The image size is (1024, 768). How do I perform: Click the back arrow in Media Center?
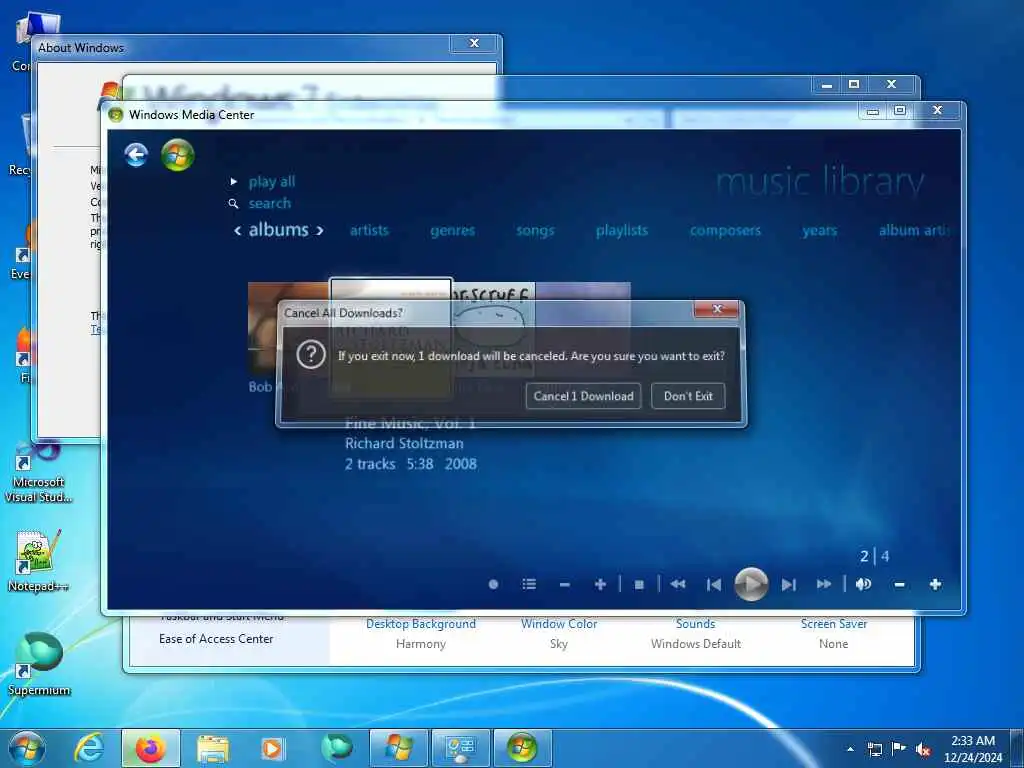136,155
